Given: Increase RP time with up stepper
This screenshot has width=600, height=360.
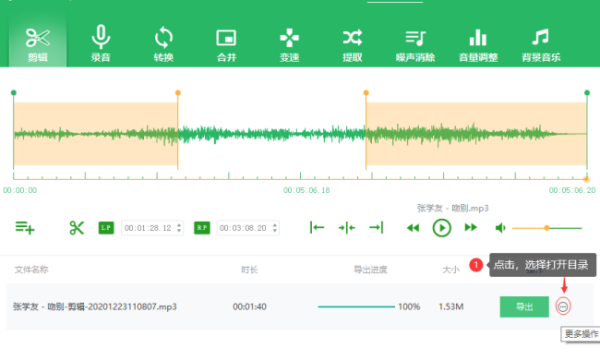Looking at the screenshot, I should coord(275,225).
